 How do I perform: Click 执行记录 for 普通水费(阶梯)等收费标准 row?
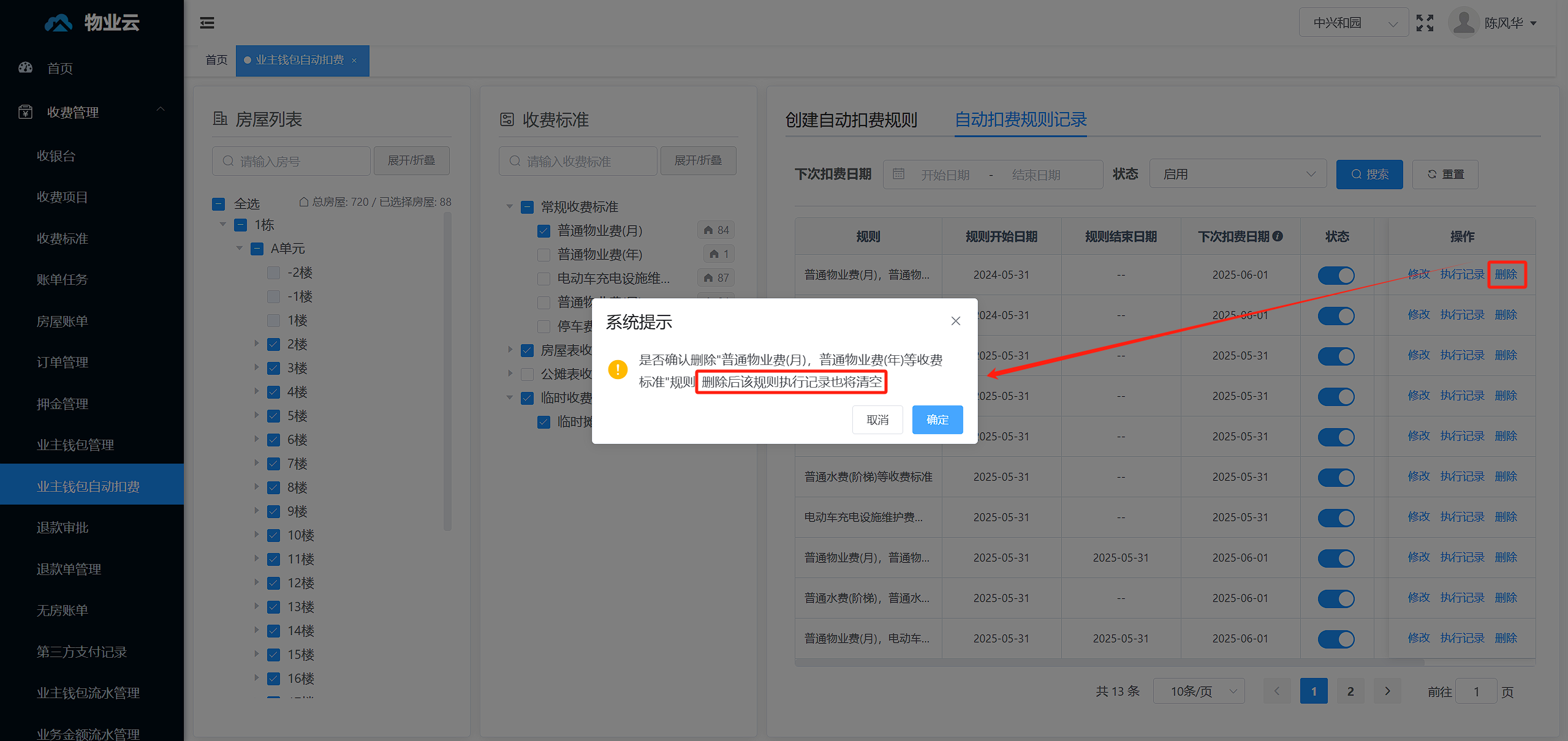tap(1462, 476)
